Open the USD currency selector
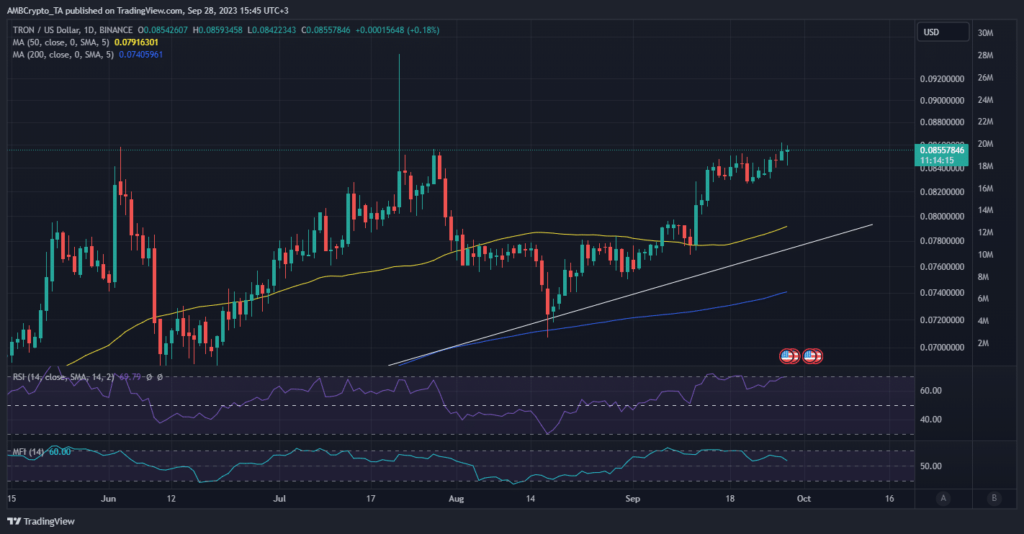This screenshot has width=1024, height=534. pos(930,33)
